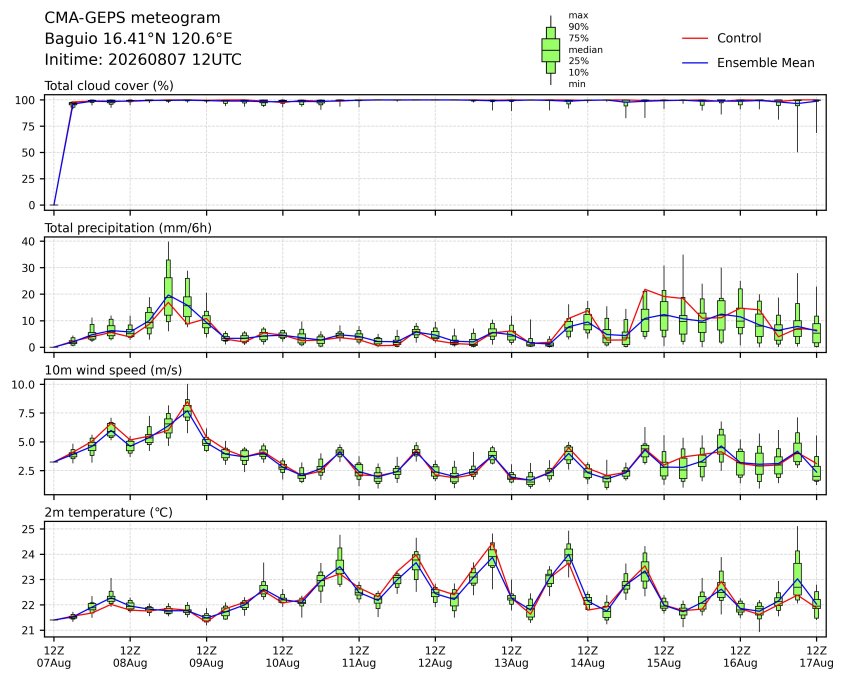Click the 12Z 13Aug time axis label
This screenshot has height=680, width=845.
pyautogui.click(x=511, y=657)
